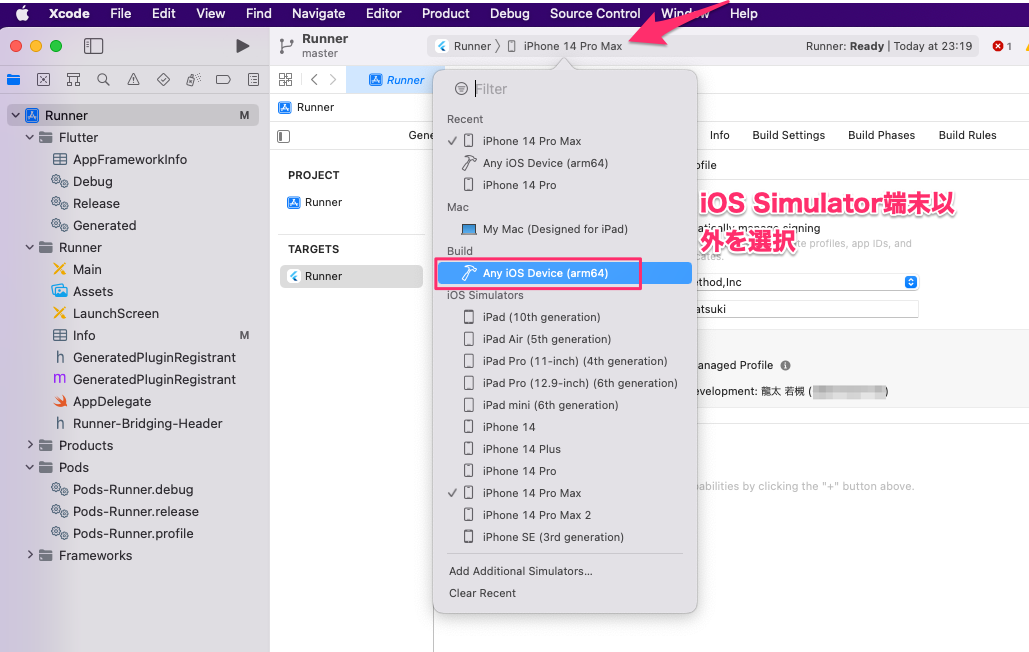This screenshot has width=1029, height=652.
Task: Open the Source Control navigator
Action: (x=43, y=80)
